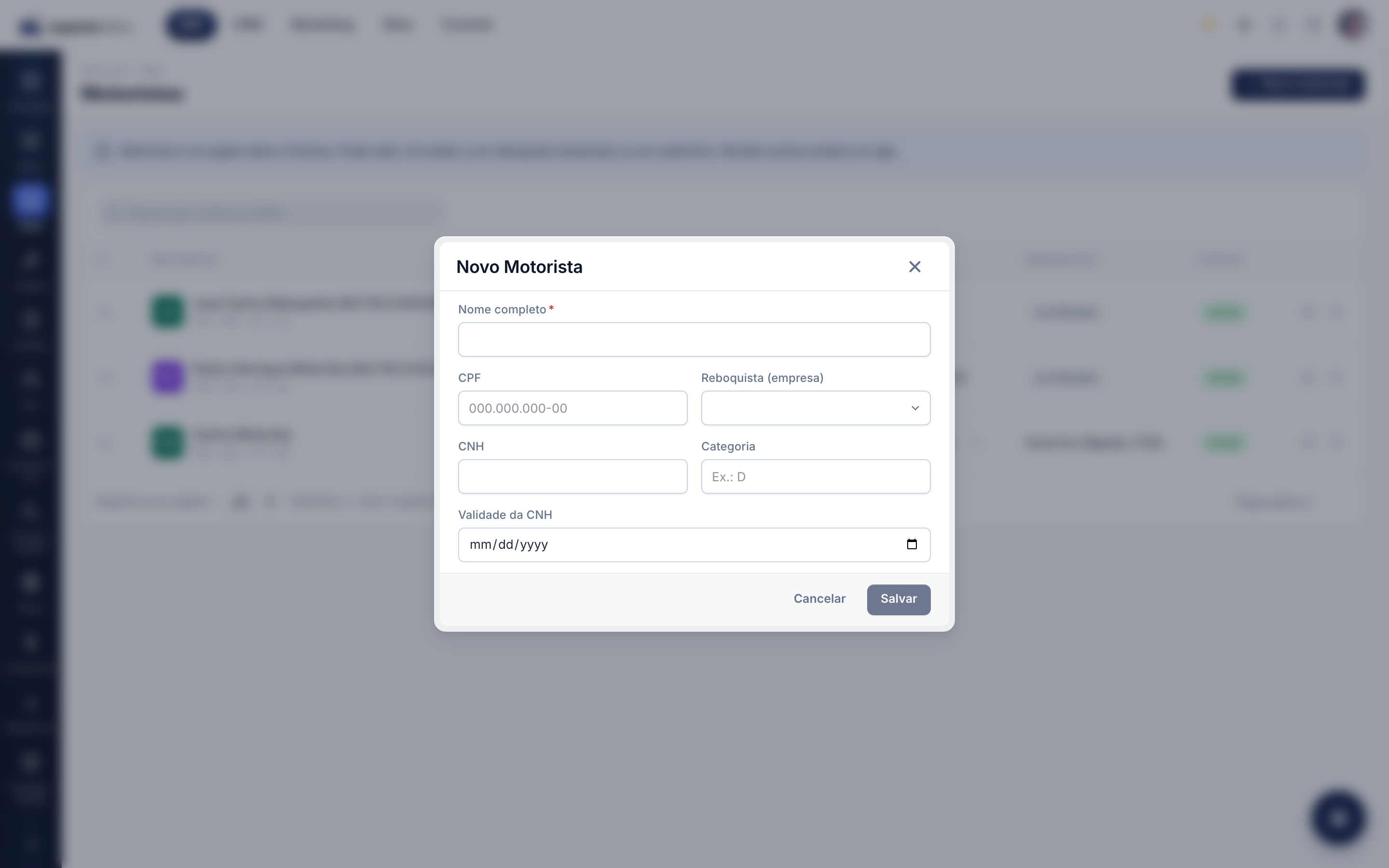Close the Novo Motorista dialog with X
The image size is (1389, 868).
click(x=914, y=267)
